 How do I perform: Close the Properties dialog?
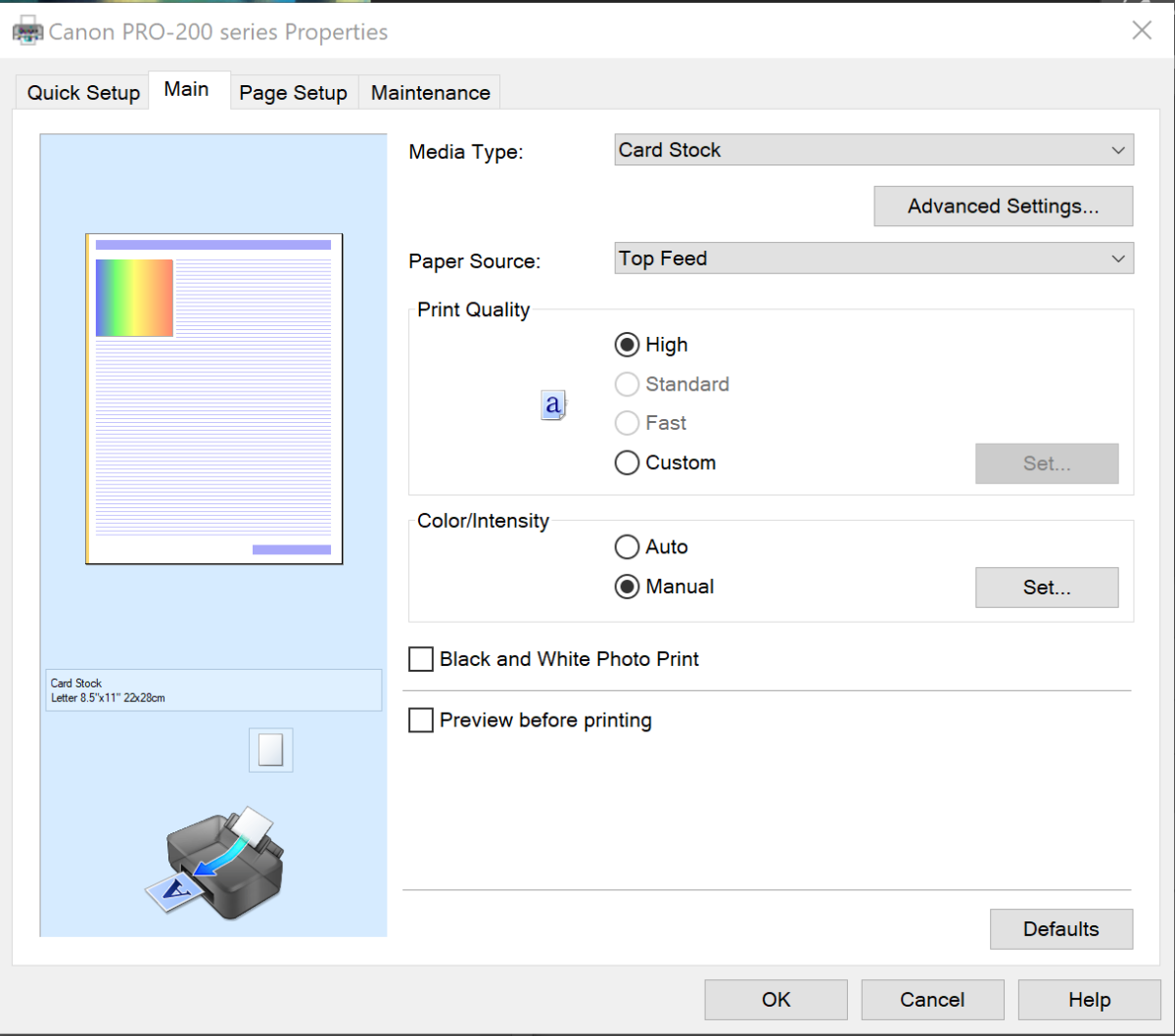pyautogui.click(x=1142, y=30)
